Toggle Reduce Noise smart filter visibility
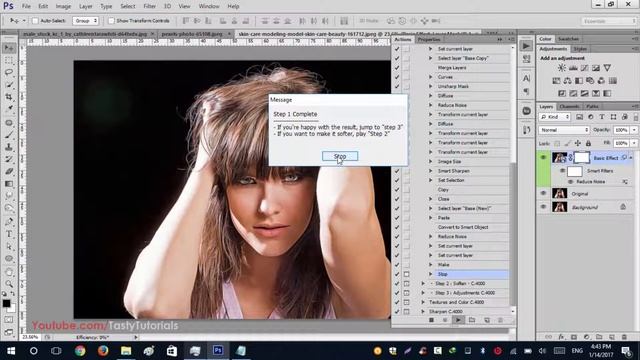The height and width of the screenshot is (360, 640). coord(571,182)
